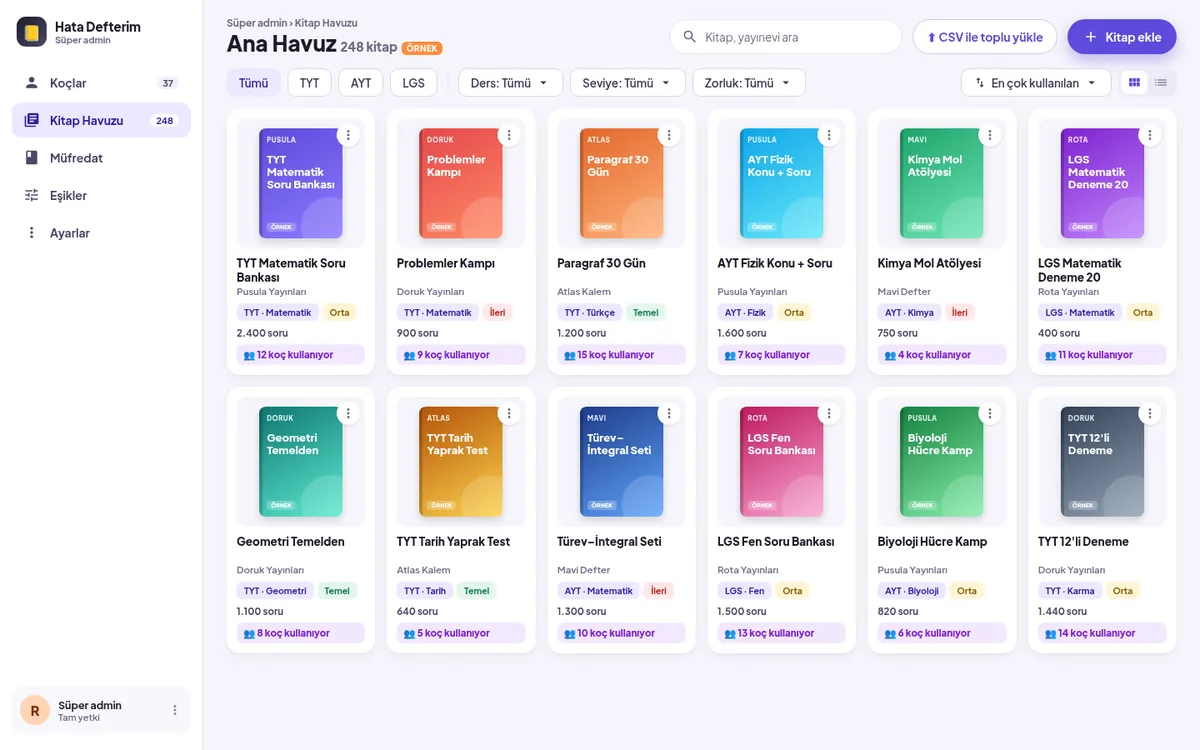Switch to grid view

[x=1134, y=82]
